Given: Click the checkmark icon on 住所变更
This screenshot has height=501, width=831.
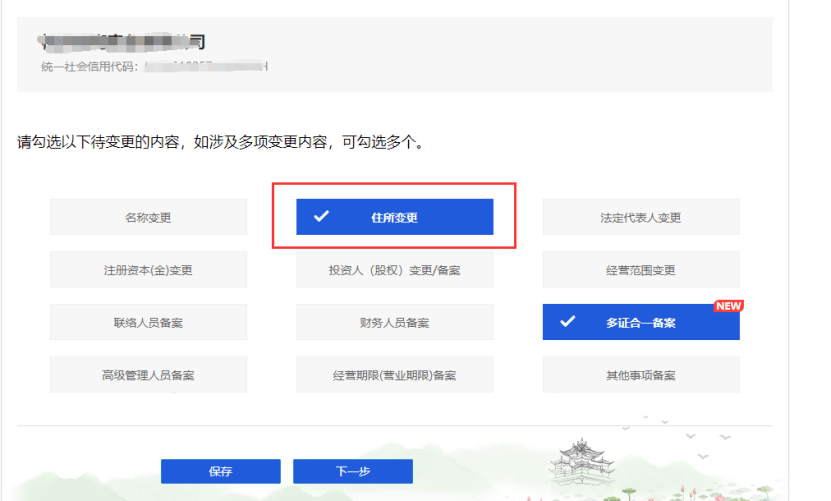Looking at the screenshot, I should (321, 216).
